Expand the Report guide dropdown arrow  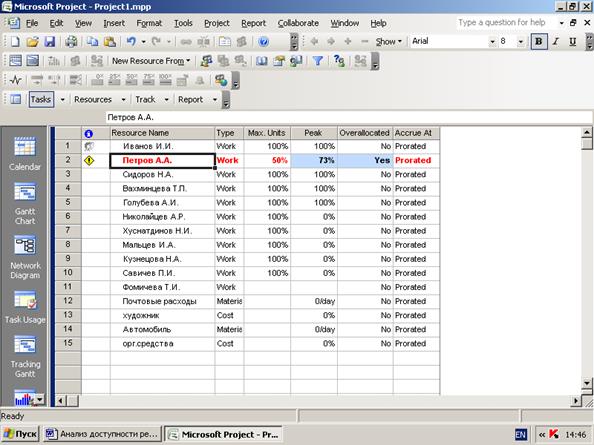[x=215, y=100]
